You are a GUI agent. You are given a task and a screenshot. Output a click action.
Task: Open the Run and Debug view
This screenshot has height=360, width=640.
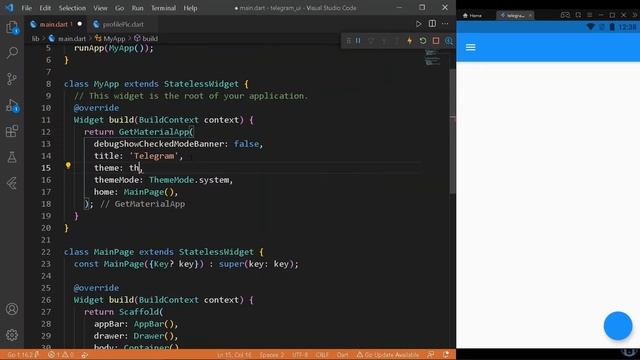tap(12, 105)
